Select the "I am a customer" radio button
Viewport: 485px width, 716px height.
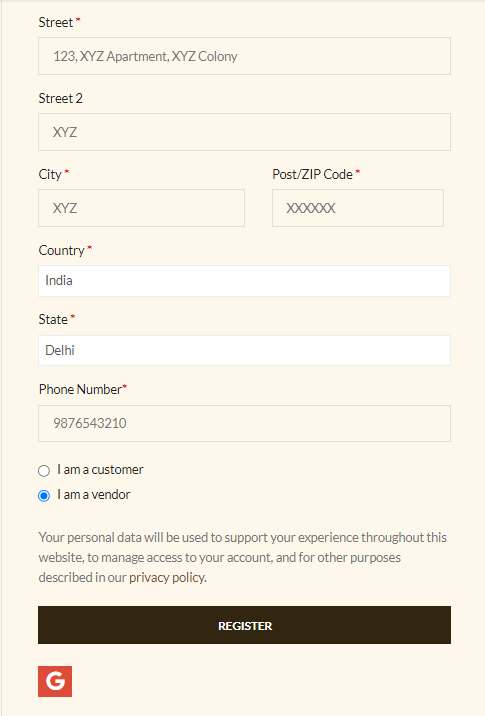pyautogui.click(x=44, y=471)
